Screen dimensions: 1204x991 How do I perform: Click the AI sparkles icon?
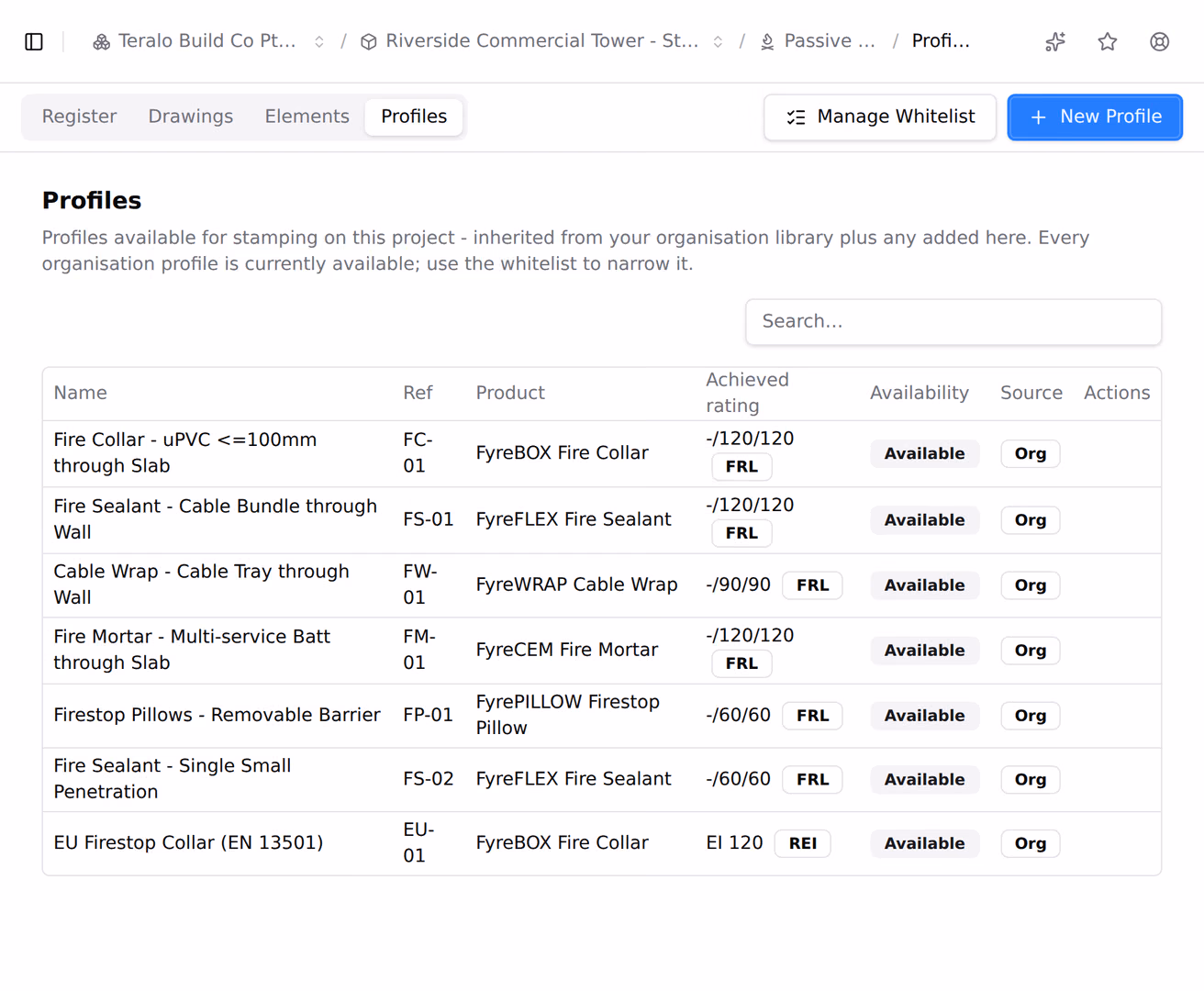(x=1055, y=41)
